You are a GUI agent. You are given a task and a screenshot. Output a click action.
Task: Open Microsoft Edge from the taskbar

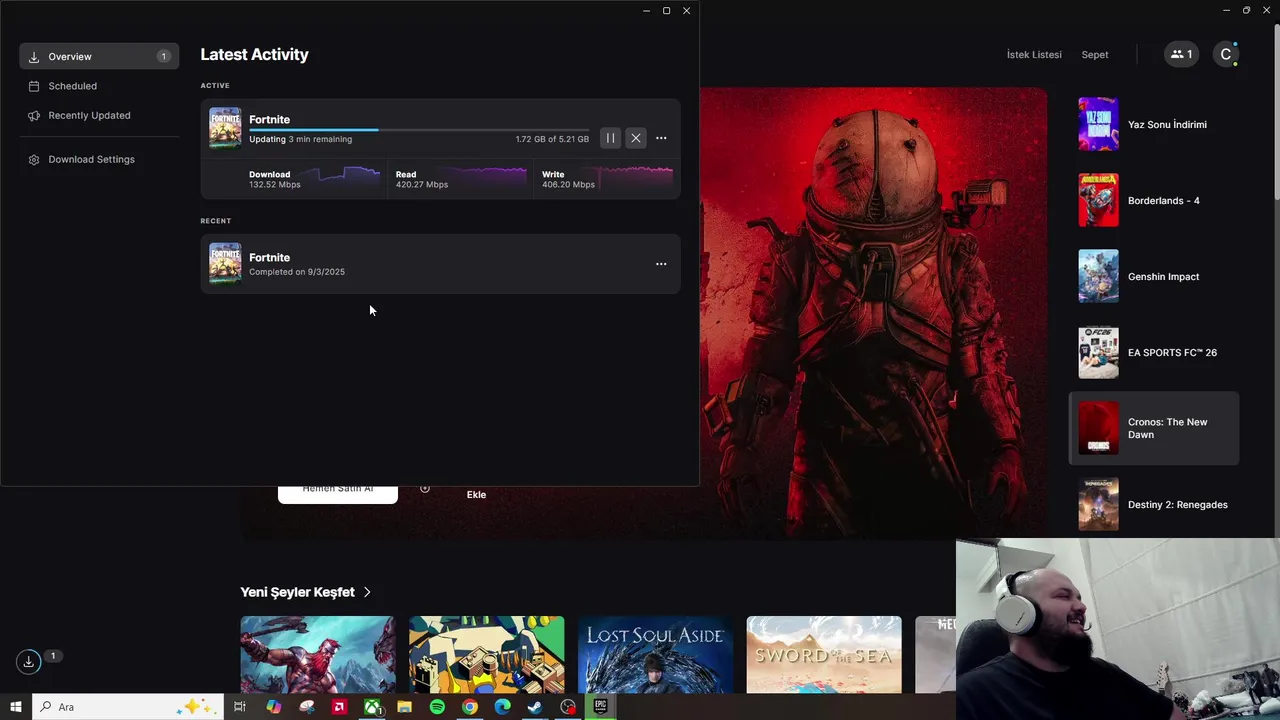coord(503,707)
